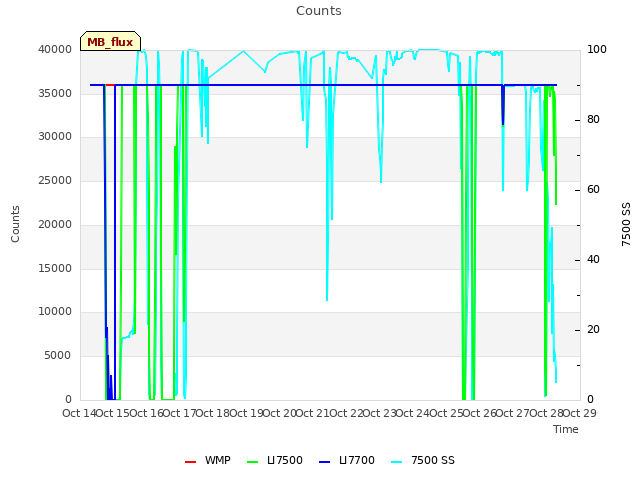Click the cyan 7500 SS legend swatch
640x480 pixels.
(x=396, y=462)
